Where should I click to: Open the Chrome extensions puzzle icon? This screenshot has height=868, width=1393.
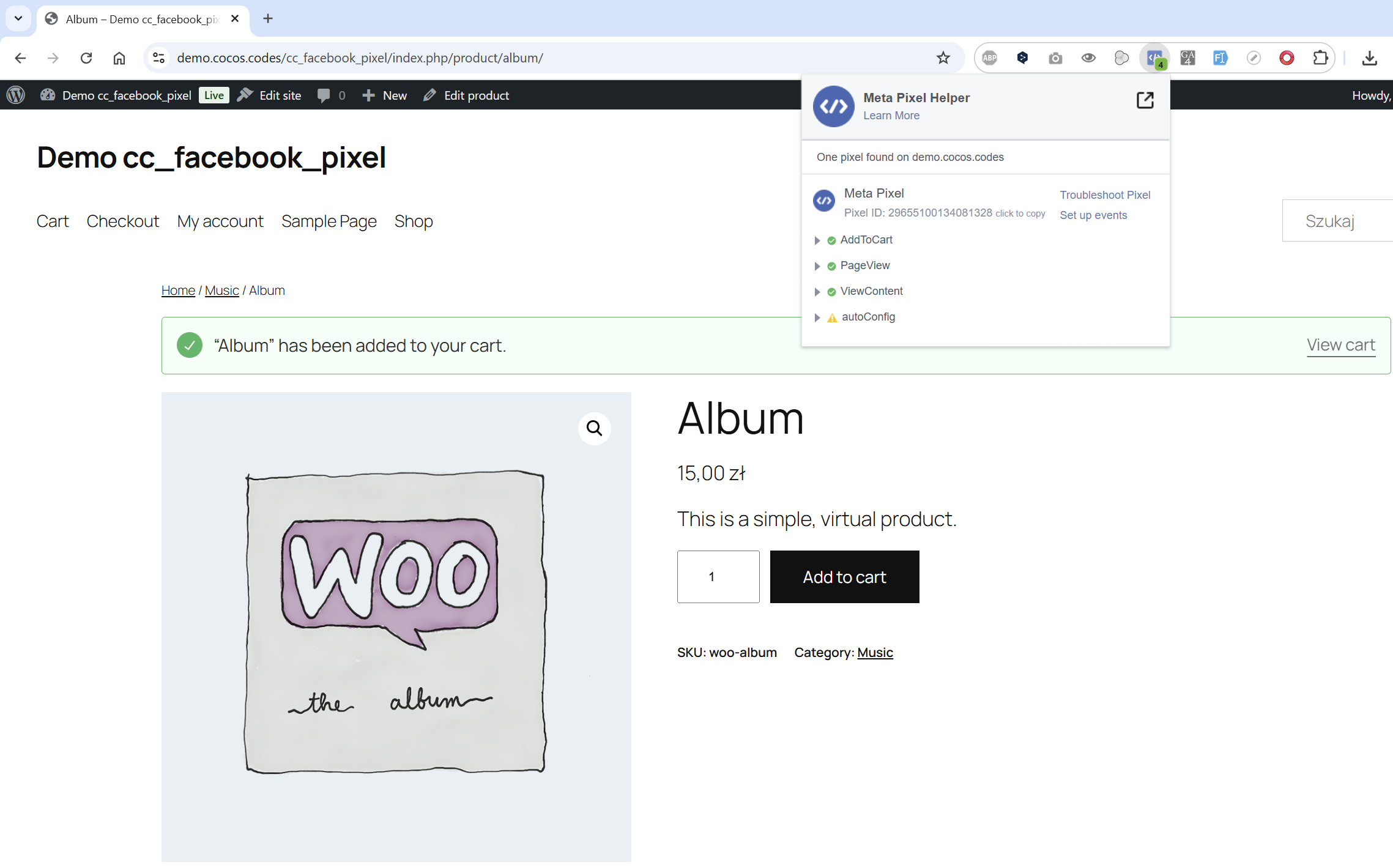(x=1320, y=58)
